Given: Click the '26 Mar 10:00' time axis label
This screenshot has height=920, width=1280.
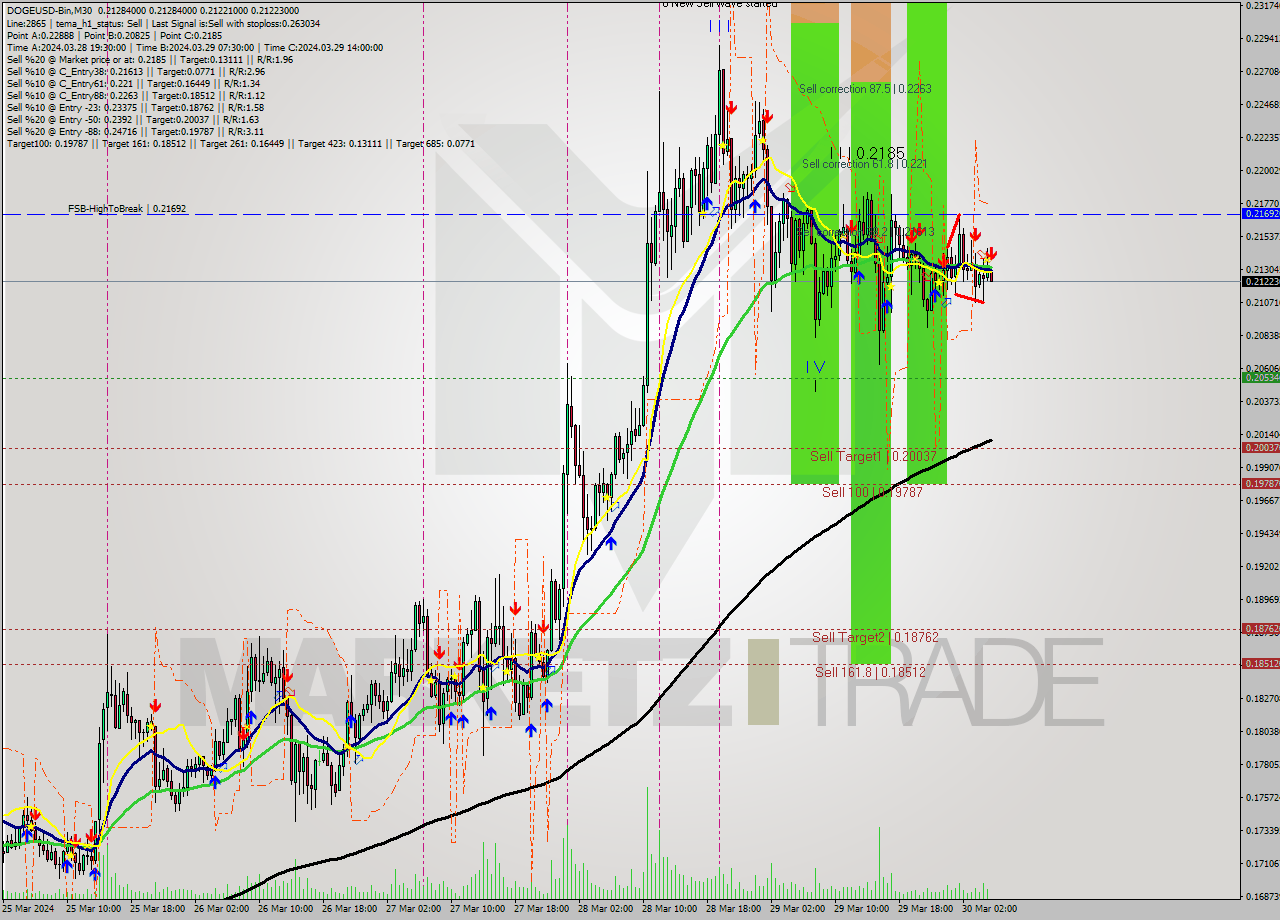Looking at the screenshot, I should (285, 909).
